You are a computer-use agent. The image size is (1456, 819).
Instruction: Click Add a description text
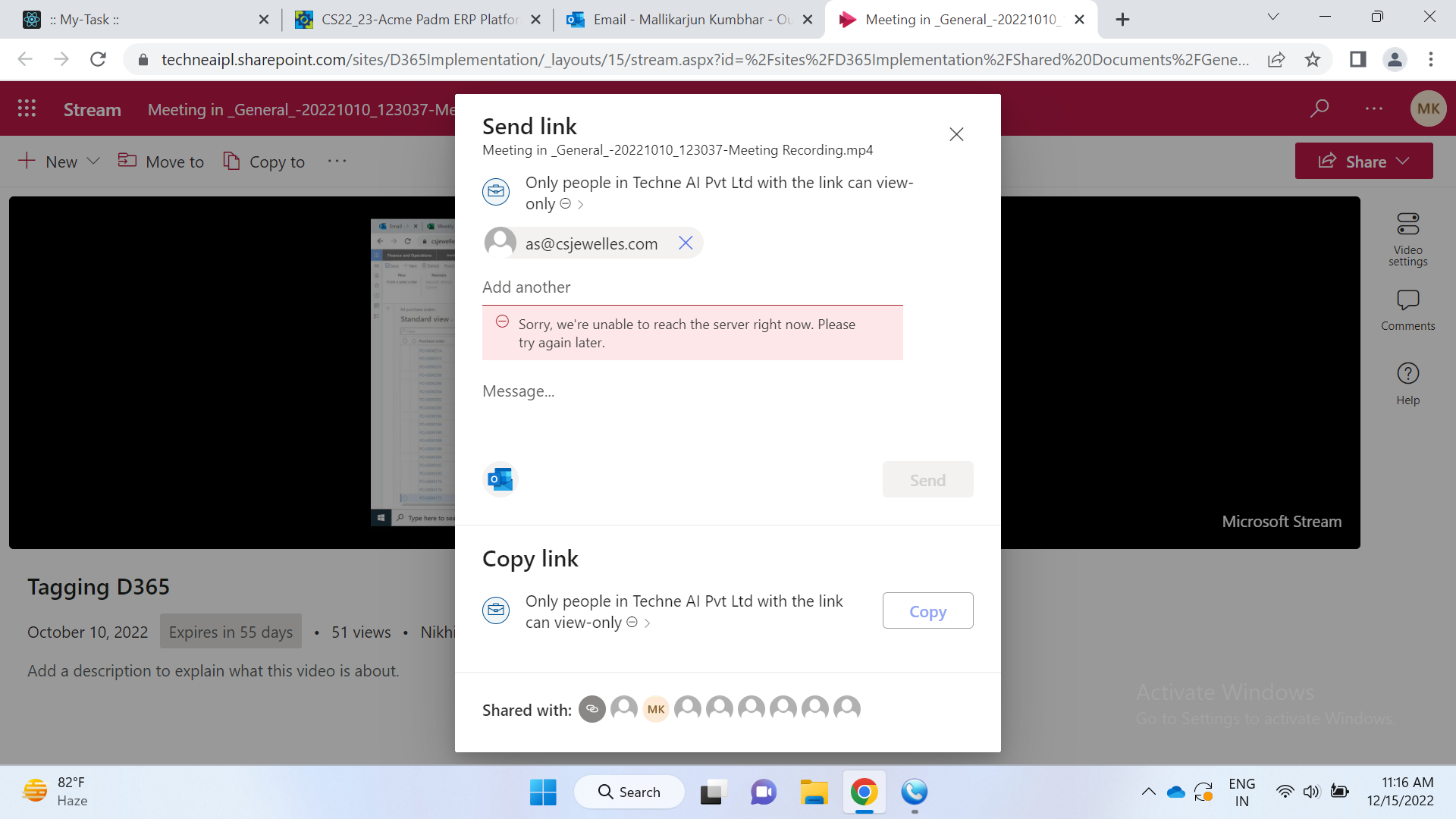(x=213, y=671)
